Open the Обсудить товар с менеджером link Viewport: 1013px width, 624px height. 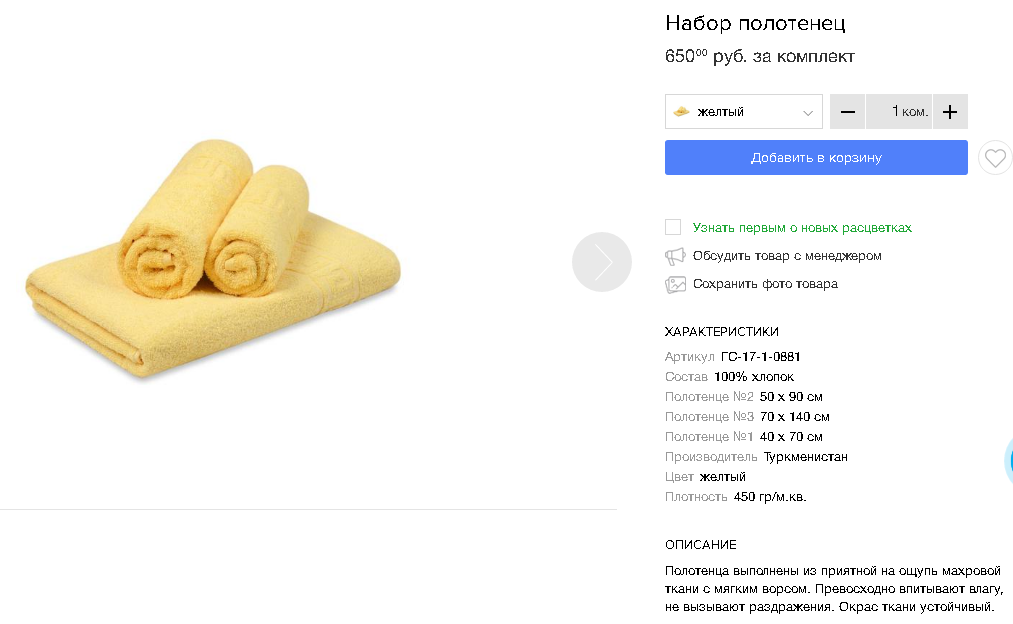click(787, 256)
